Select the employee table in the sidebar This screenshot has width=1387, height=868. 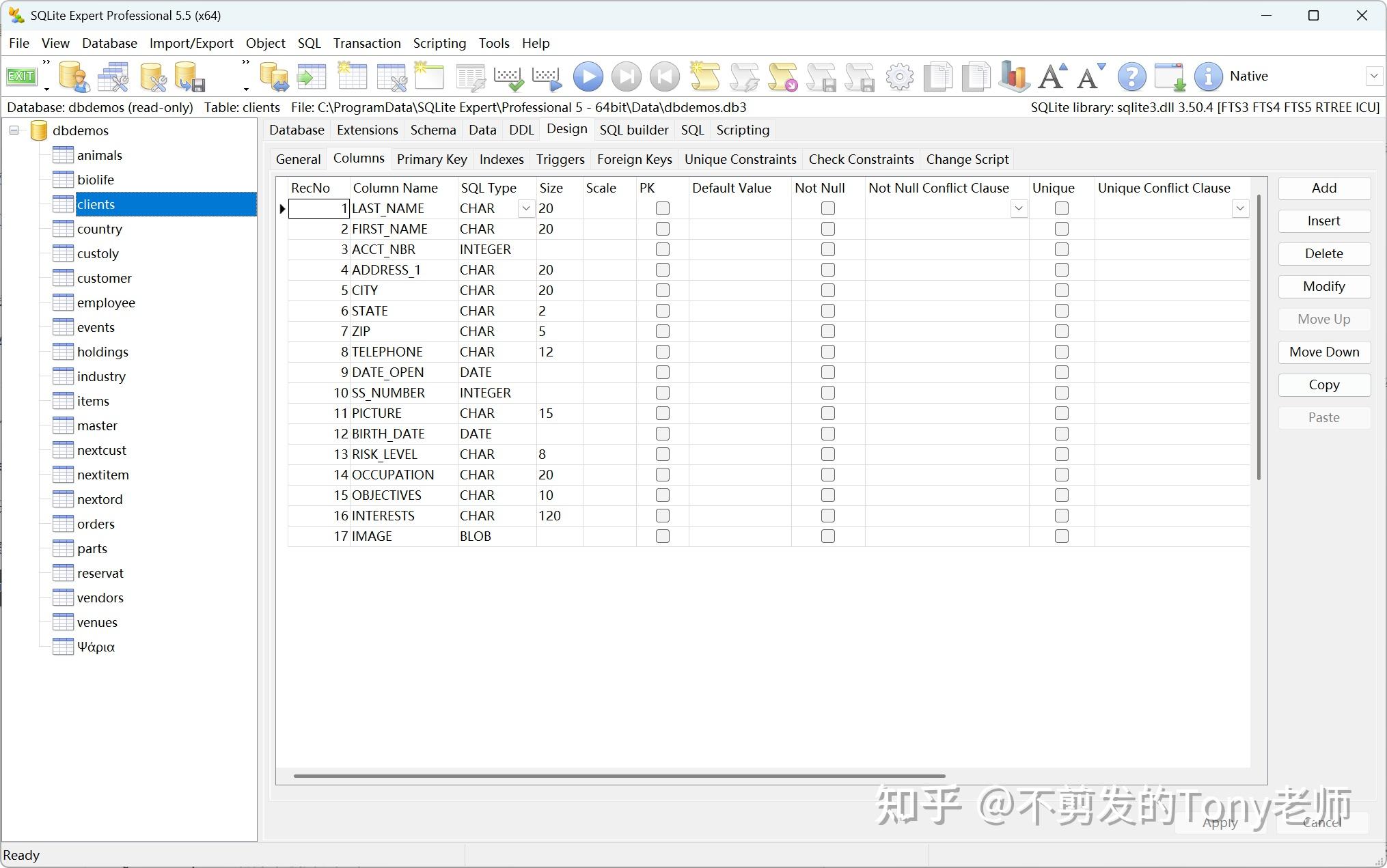(x=106, y=303)
